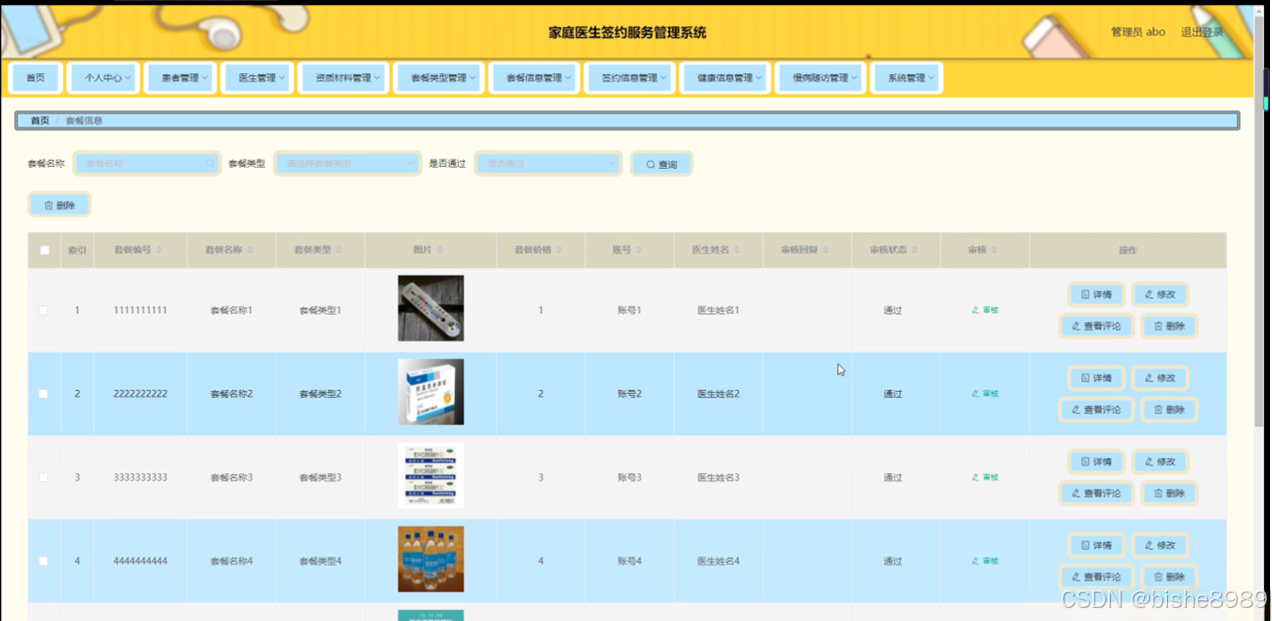The width and height of the screenshot is (1272, 621).
Task: Open the bottles thumbnail in row 4
Action: [431, 559]
